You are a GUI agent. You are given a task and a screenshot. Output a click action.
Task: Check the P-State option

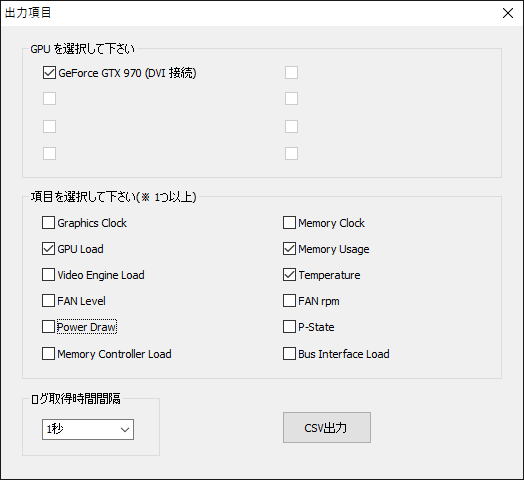pyautogui.click(x=289, y=327)
